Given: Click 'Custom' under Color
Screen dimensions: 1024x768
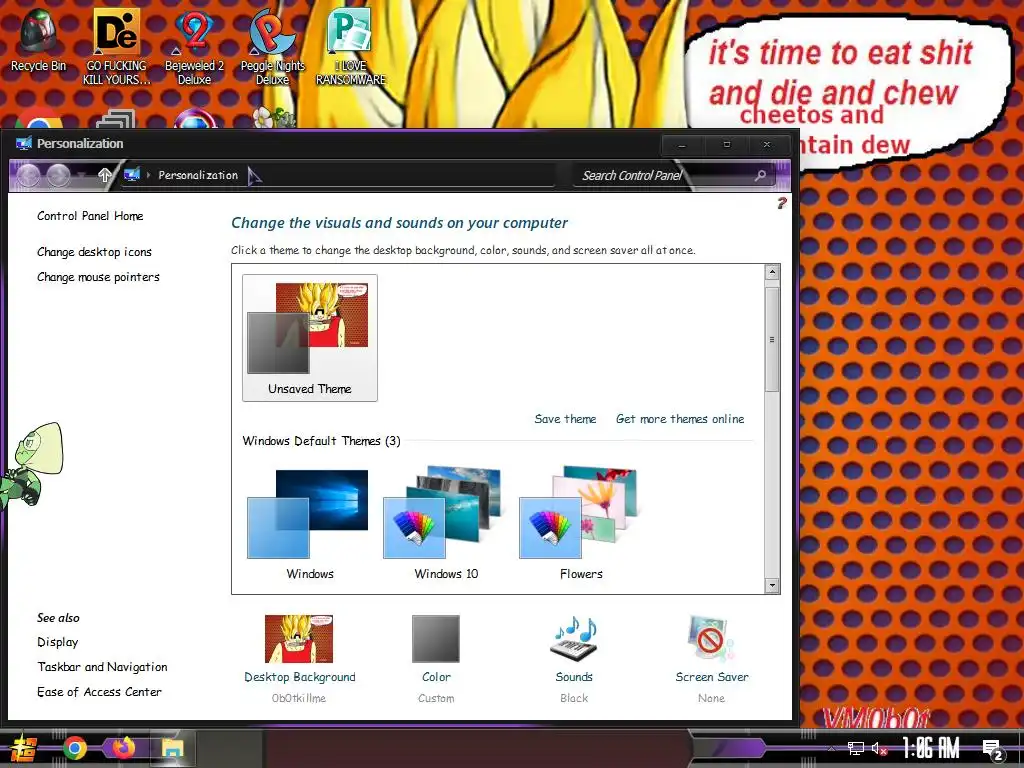Looking at the screenshot, I should tap(436, 698).
